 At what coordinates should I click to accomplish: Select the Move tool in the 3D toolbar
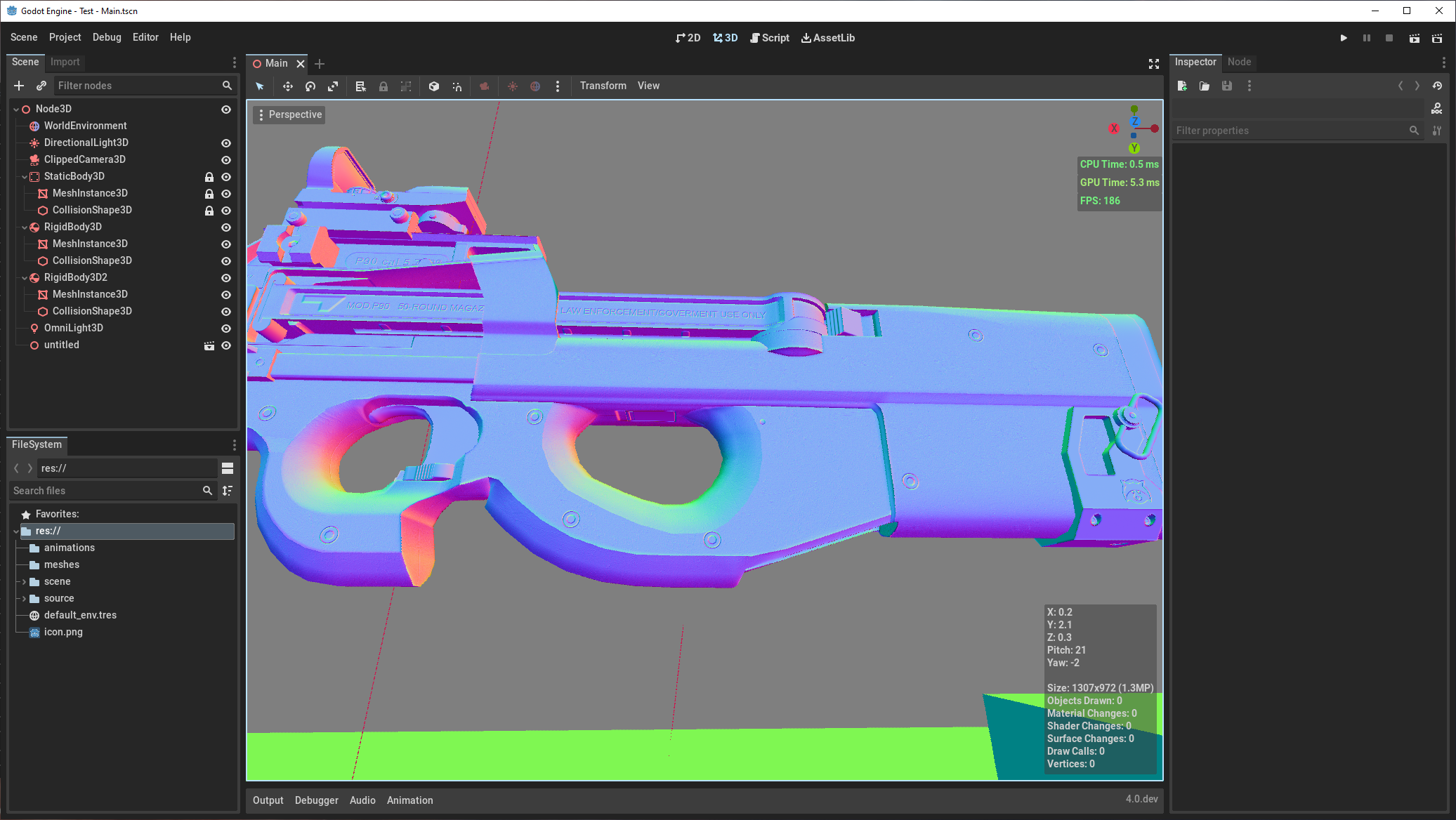(288, 86)
